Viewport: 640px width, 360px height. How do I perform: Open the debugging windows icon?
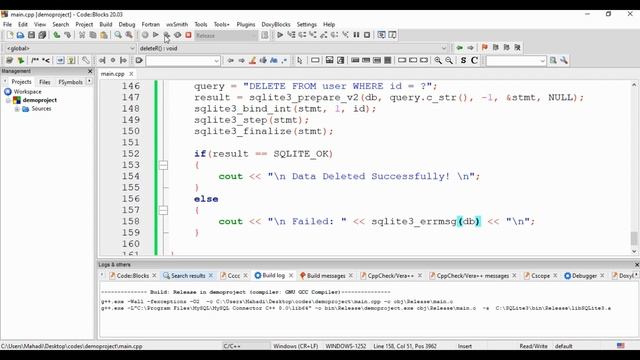click(x=381, y=35)
